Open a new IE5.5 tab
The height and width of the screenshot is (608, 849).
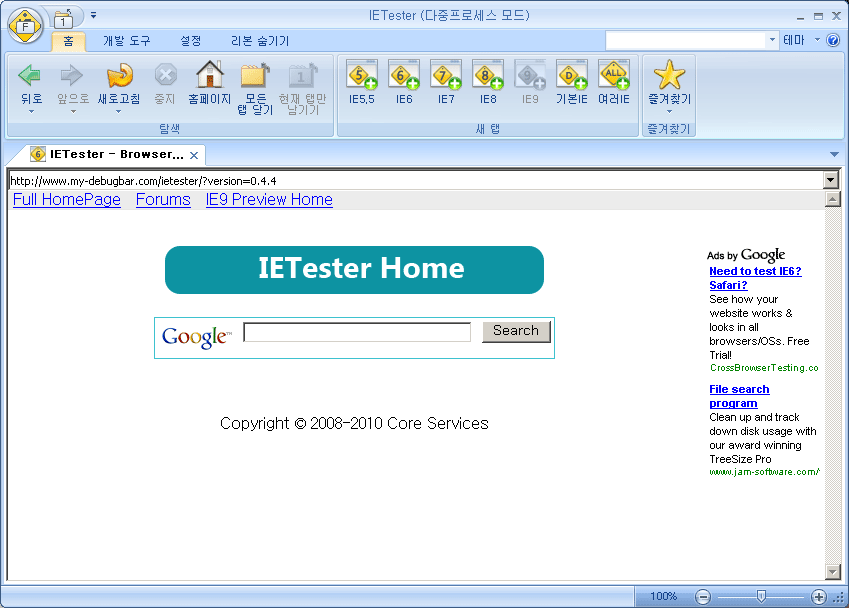click(x=362, y=76)
